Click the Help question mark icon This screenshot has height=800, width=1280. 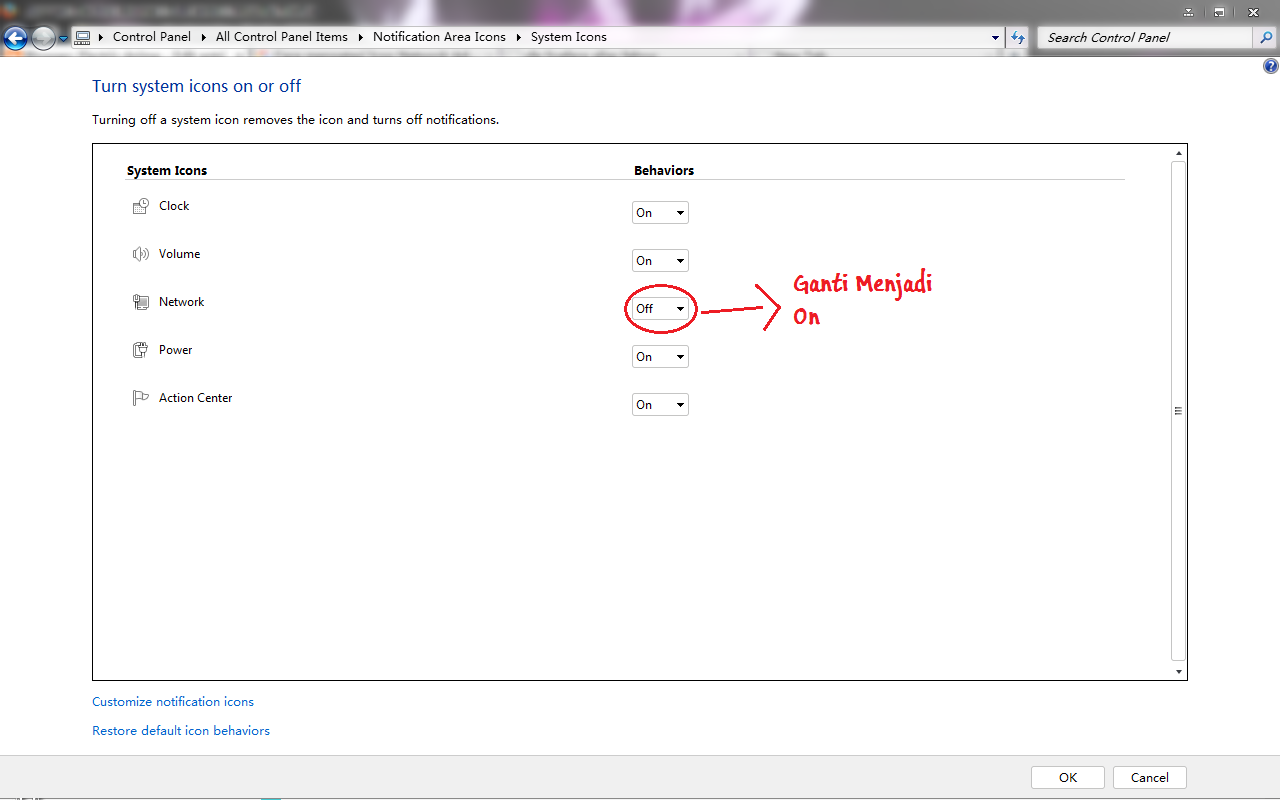click(1271, 65)
